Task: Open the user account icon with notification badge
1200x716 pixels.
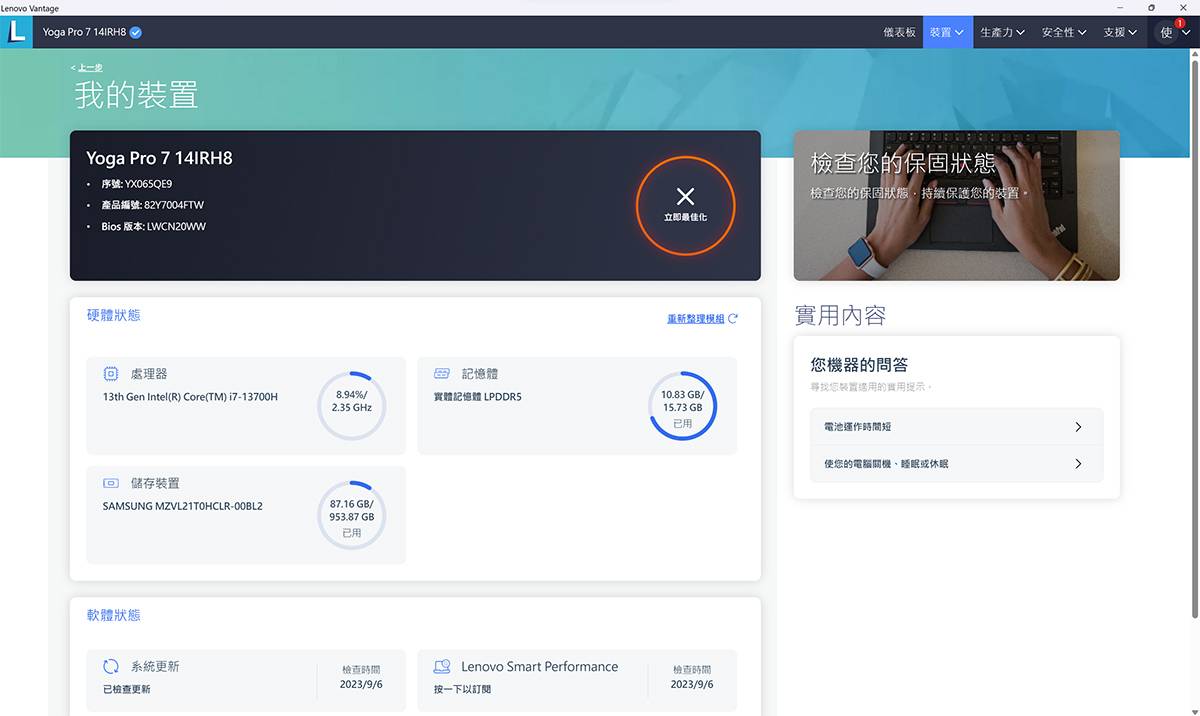Action: (1167, 32)
